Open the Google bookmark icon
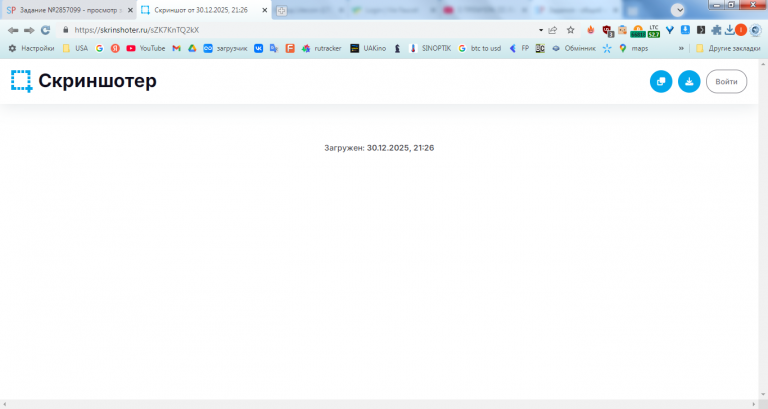Screen dimensions: 768x409 pos(99,48)
